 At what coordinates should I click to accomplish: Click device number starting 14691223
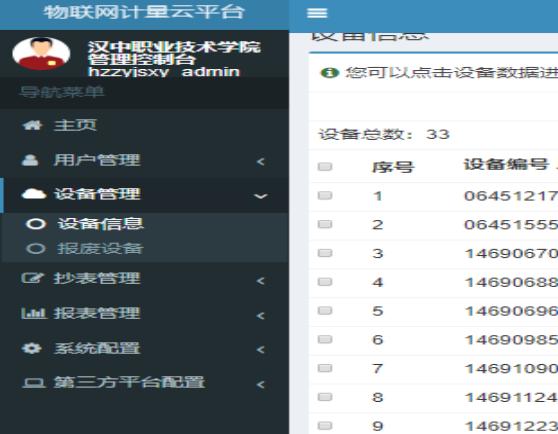(511, 426)
